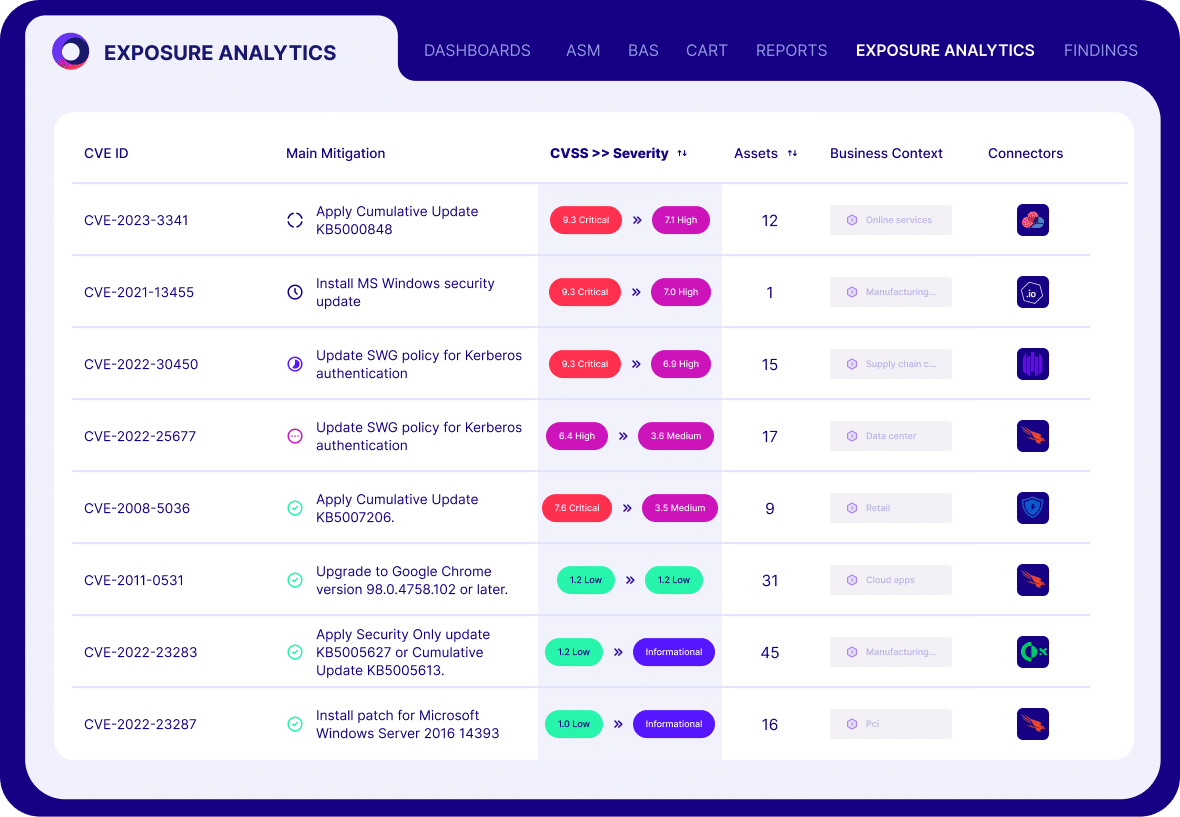Click the .io connector icon for CVE-2021-13455
This screenshot has height=817, width=1180.
1032,292
